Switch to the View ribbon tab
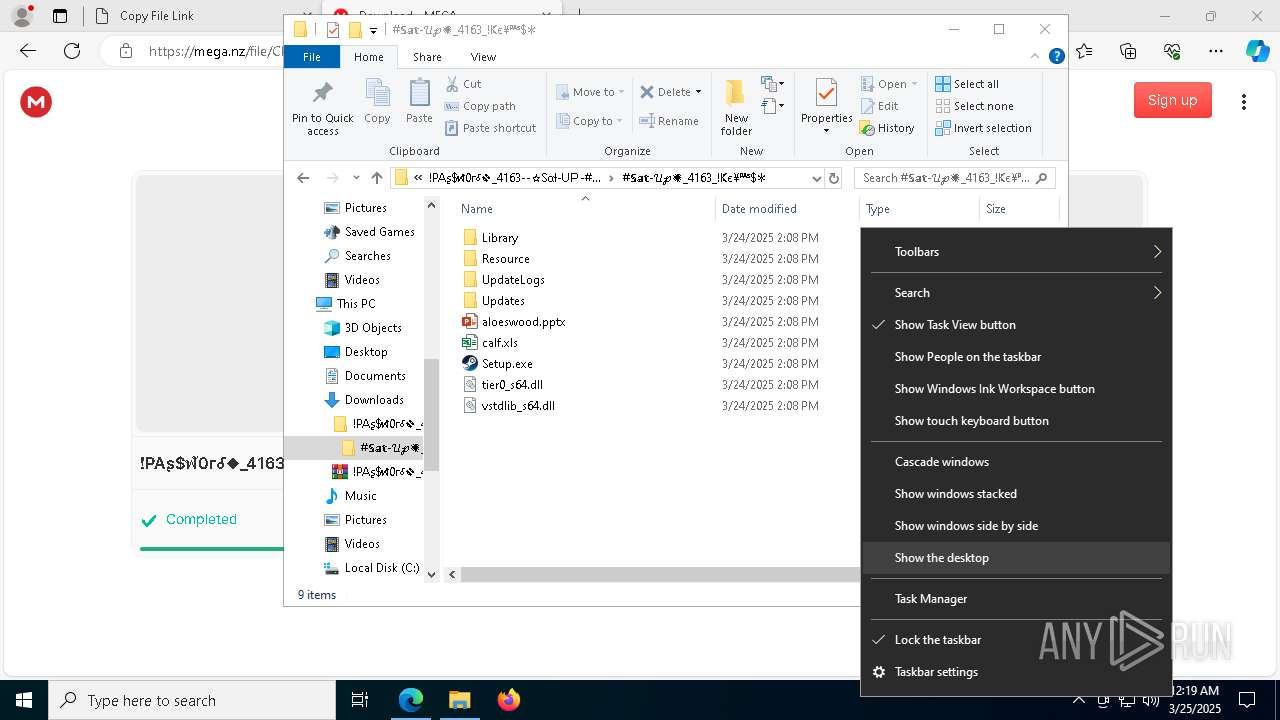Screen dimensions: 1280x720 pyautogui.click(x=483, y=57)
